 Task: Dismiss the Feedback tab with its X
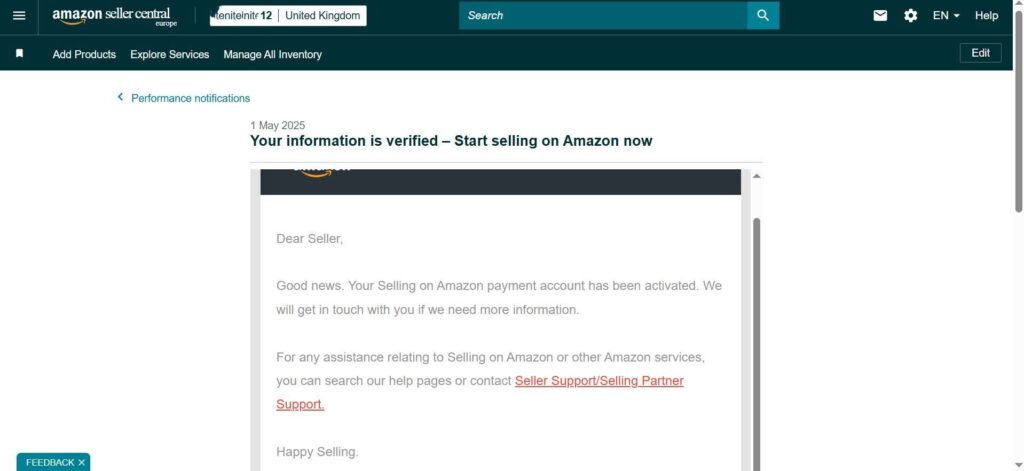point(82,462)
